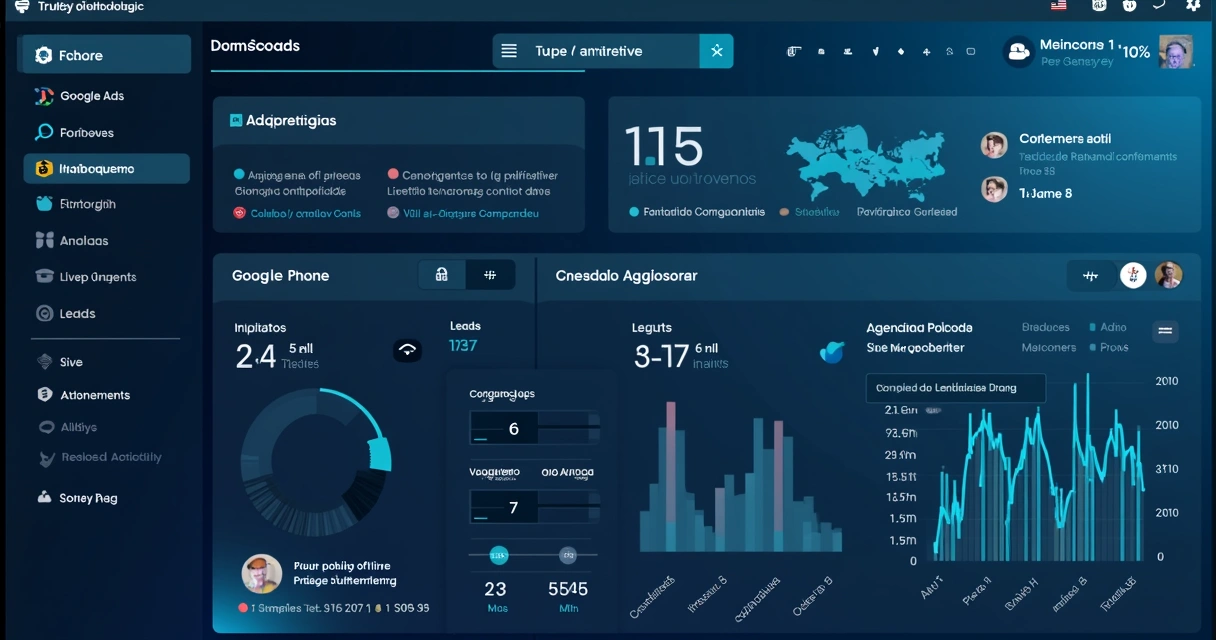Click the US flag language icon
1216x640 pixels.
tap(1059, 5)
